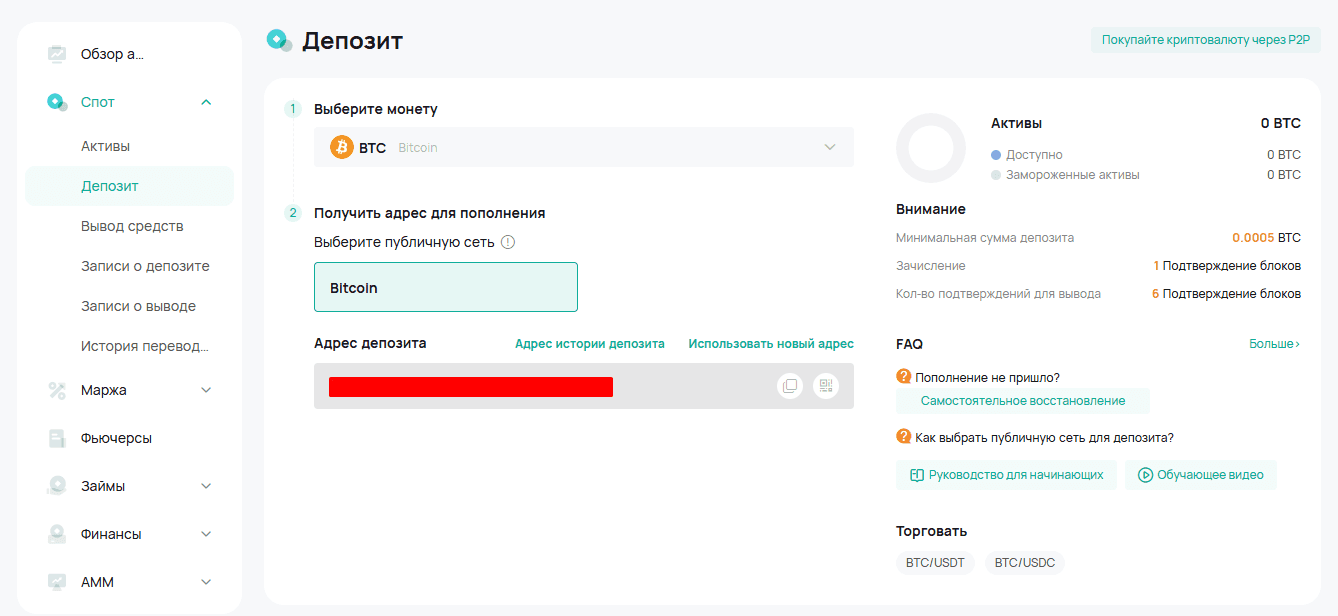This screenshot has height=616, width=1338.
Task: Click the Overview sidebar icon
Action: pyautogui.click(x=57, y=54)
